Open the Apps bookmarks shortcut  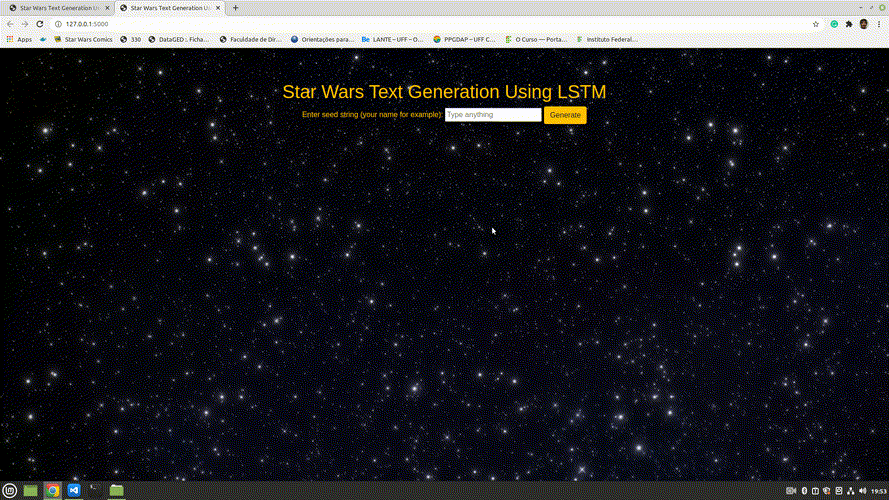point(19,39)
